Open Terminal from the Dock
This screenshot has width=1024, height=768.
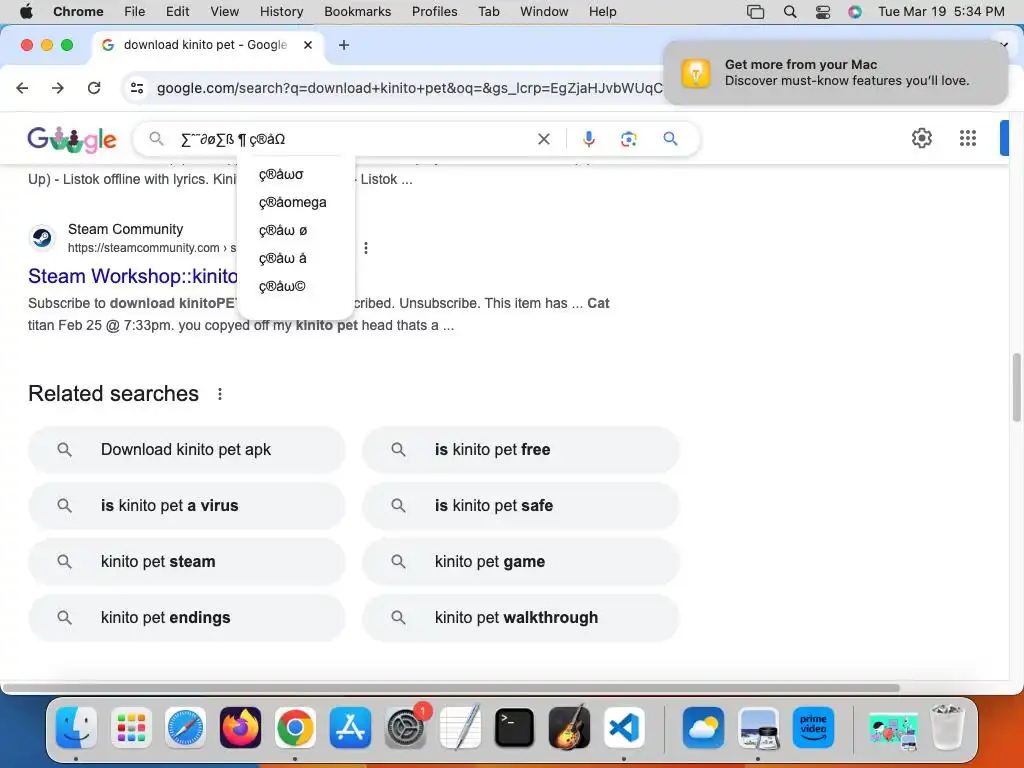(x=515, y=728)
